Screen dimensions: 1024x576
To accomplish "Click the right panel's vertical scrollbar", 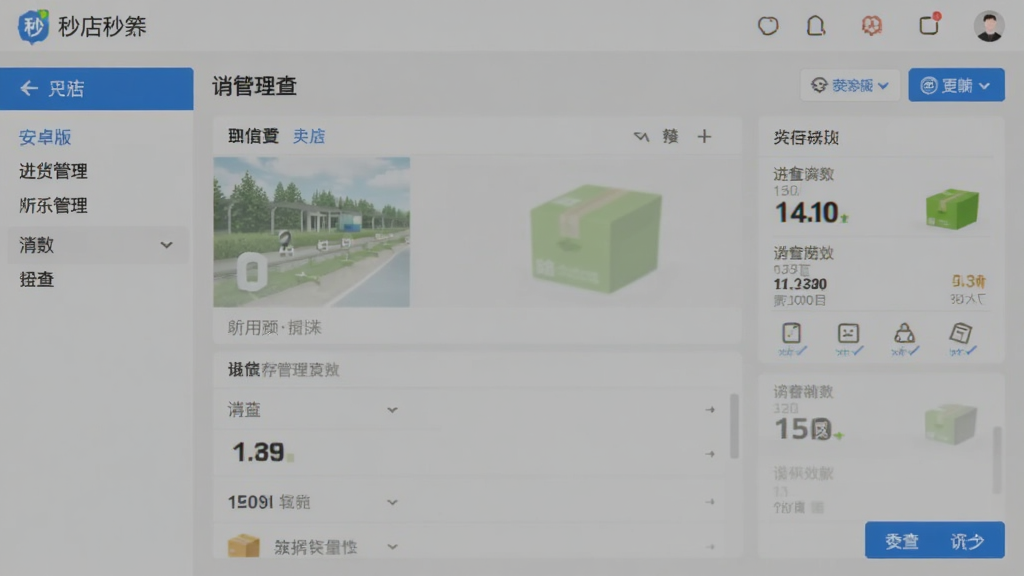I will [x=997, y=460].
